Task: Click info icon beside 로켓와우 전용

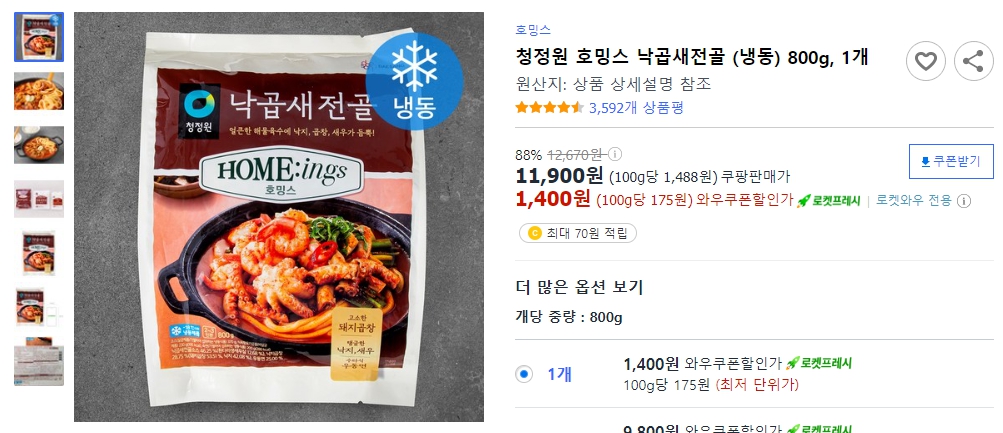Action: click(963, 201)
